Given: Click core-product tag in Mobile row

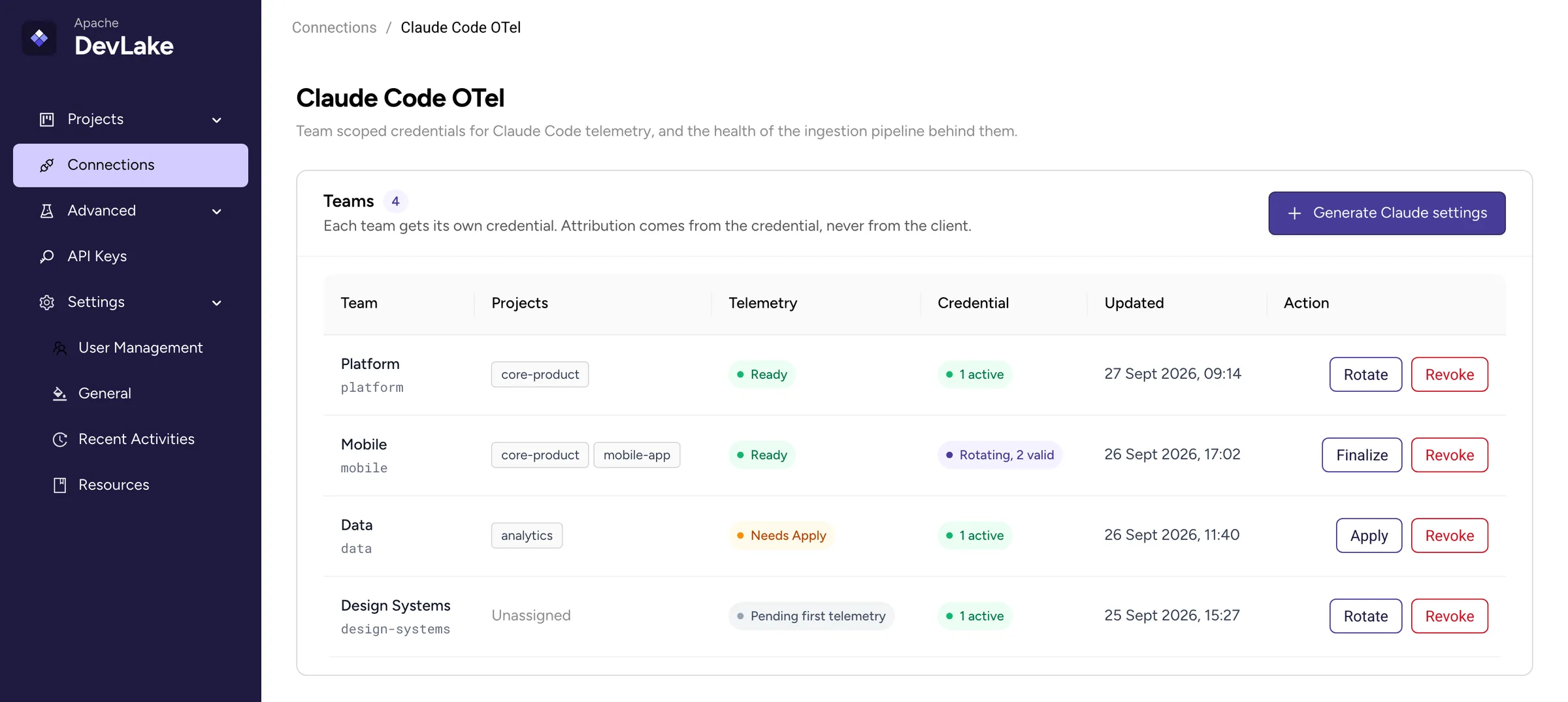Looking at the screenshot, I should [x=540, y=455].
